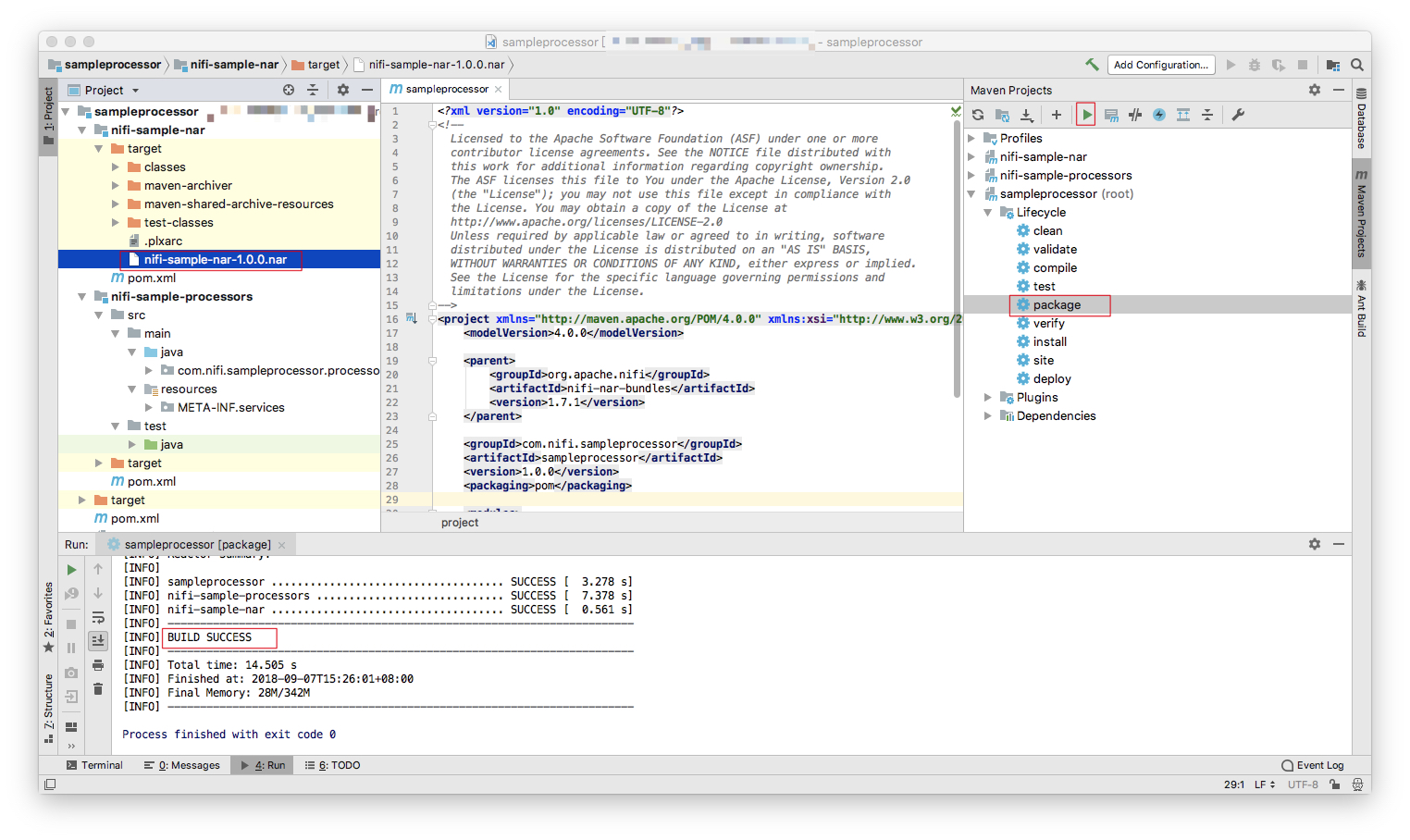Viewport: 1410px width, 840px height.
Task: Select the package lifecycle goal
Action: [x=1057, y=304]
